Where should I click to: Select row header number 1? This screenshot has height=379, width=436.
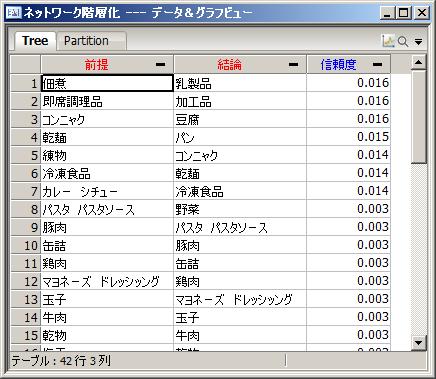point(26,83)
